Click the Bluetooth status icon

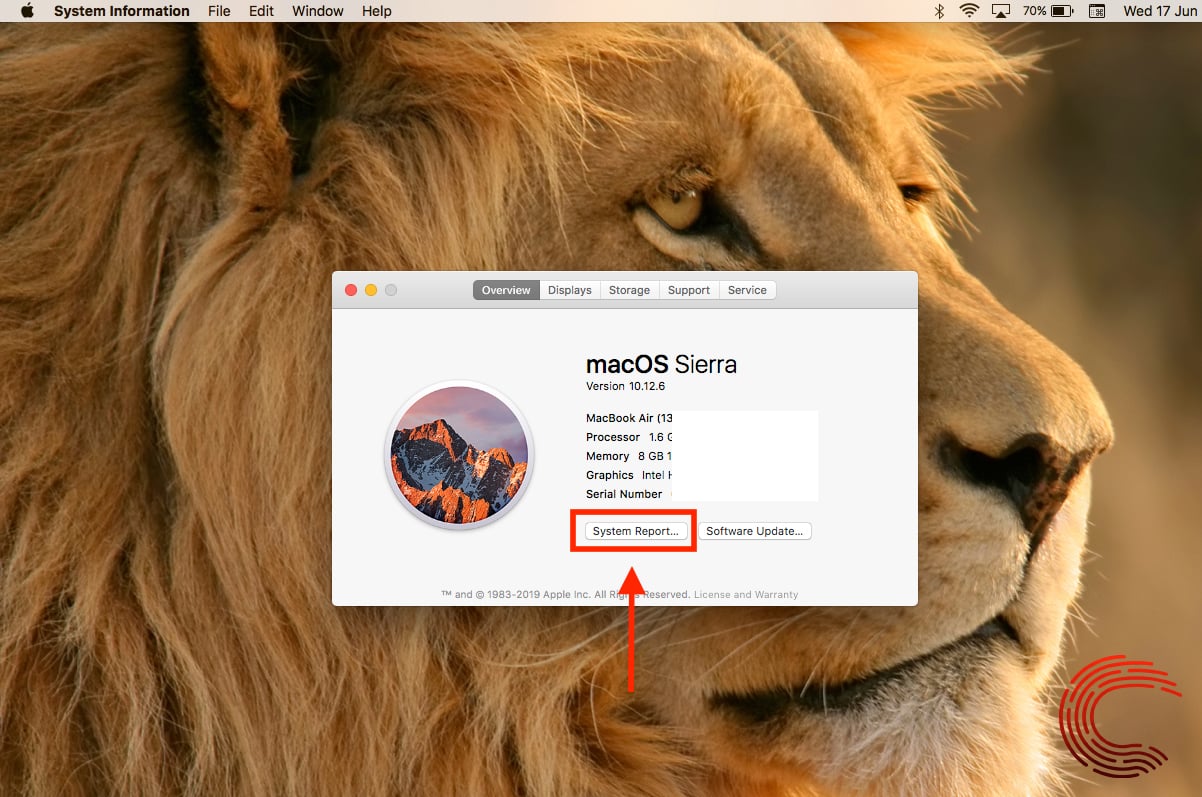click(939, 11)
